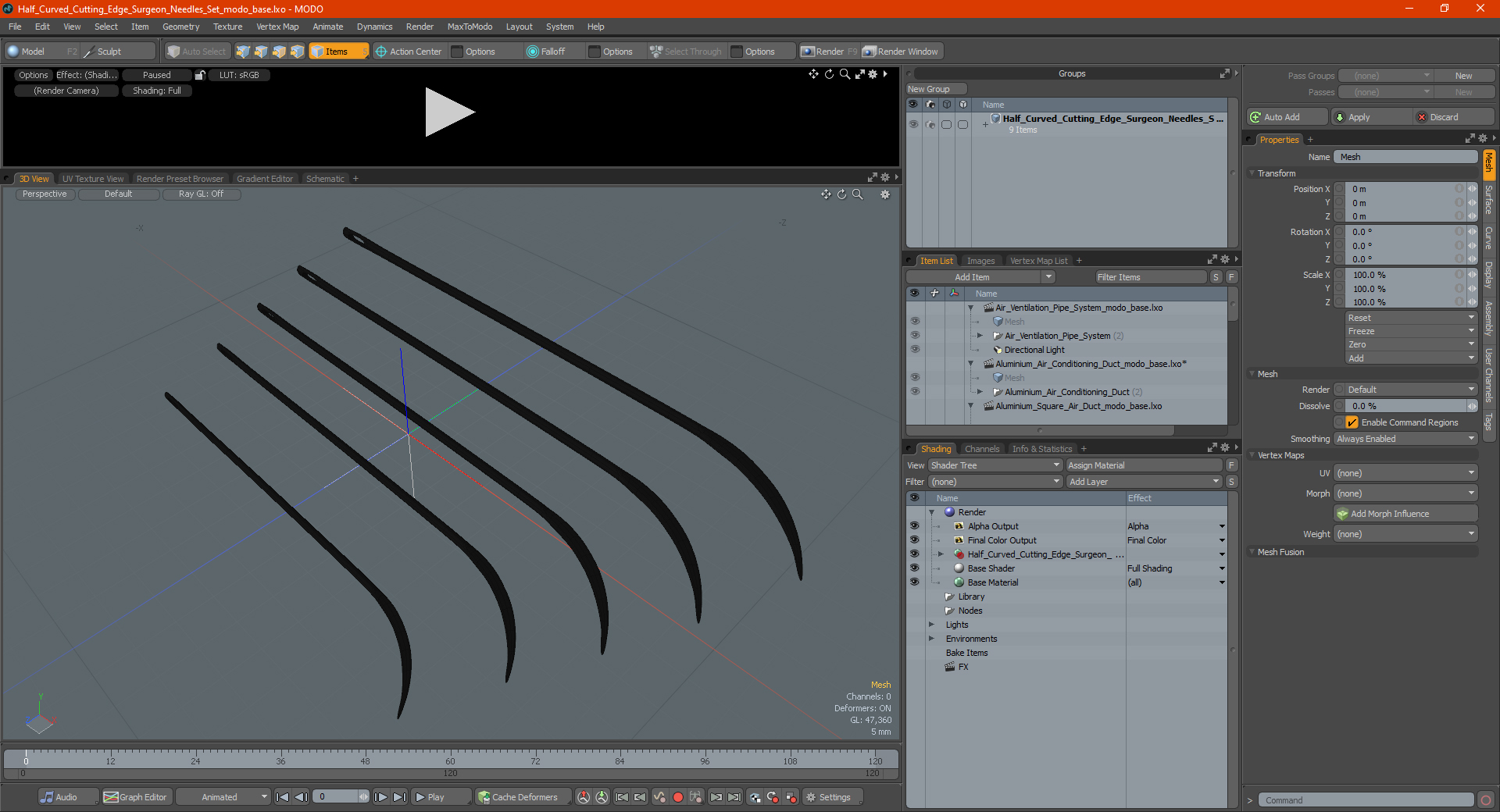The height and width of the screenshot is (812, 1500).
Task: Open preview panel gear settings
Action: coord(873,74)
